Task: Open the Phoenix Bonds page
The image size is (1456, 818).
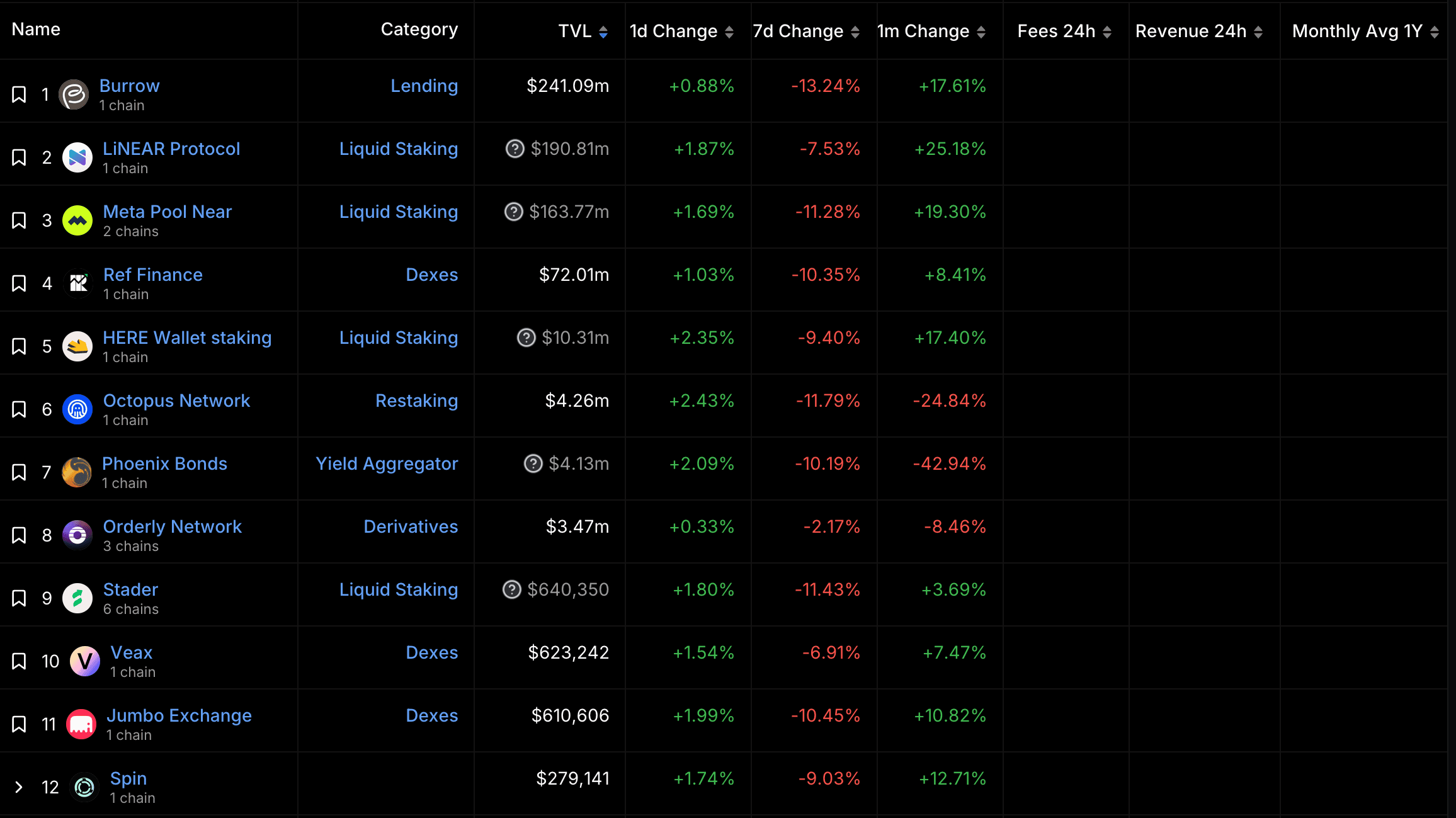Action: point(164,463)
